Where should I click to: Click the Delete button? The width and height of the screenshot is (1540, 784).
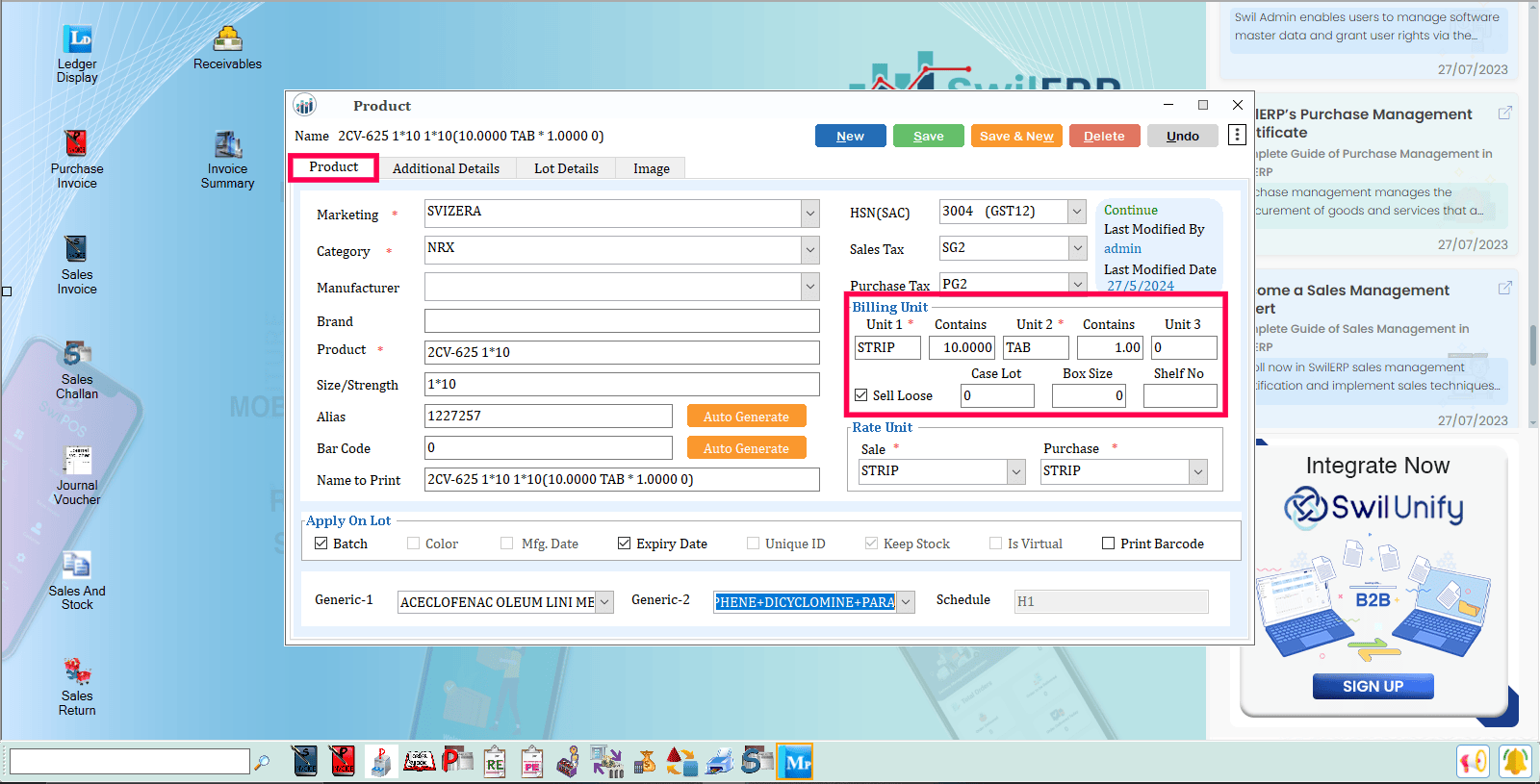1105,136
